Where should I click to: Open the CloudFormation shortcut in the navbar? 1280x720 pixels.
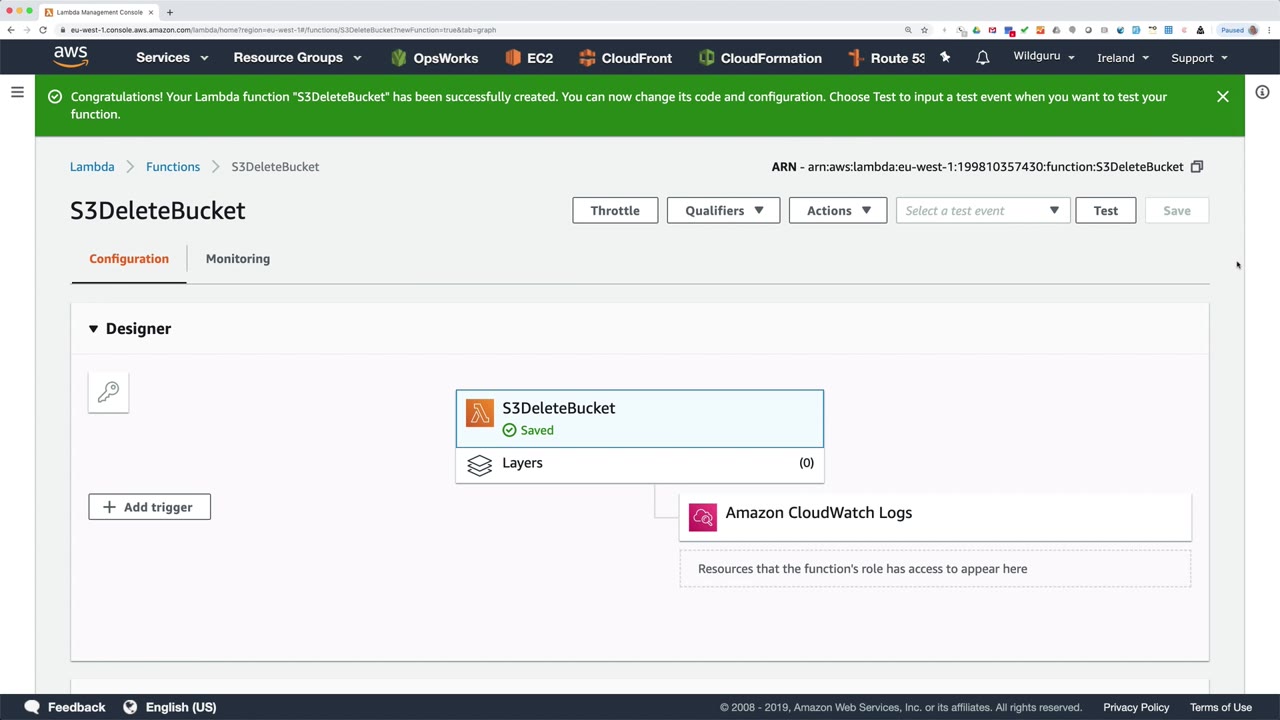pyautogui.click(x=760, y=58)
